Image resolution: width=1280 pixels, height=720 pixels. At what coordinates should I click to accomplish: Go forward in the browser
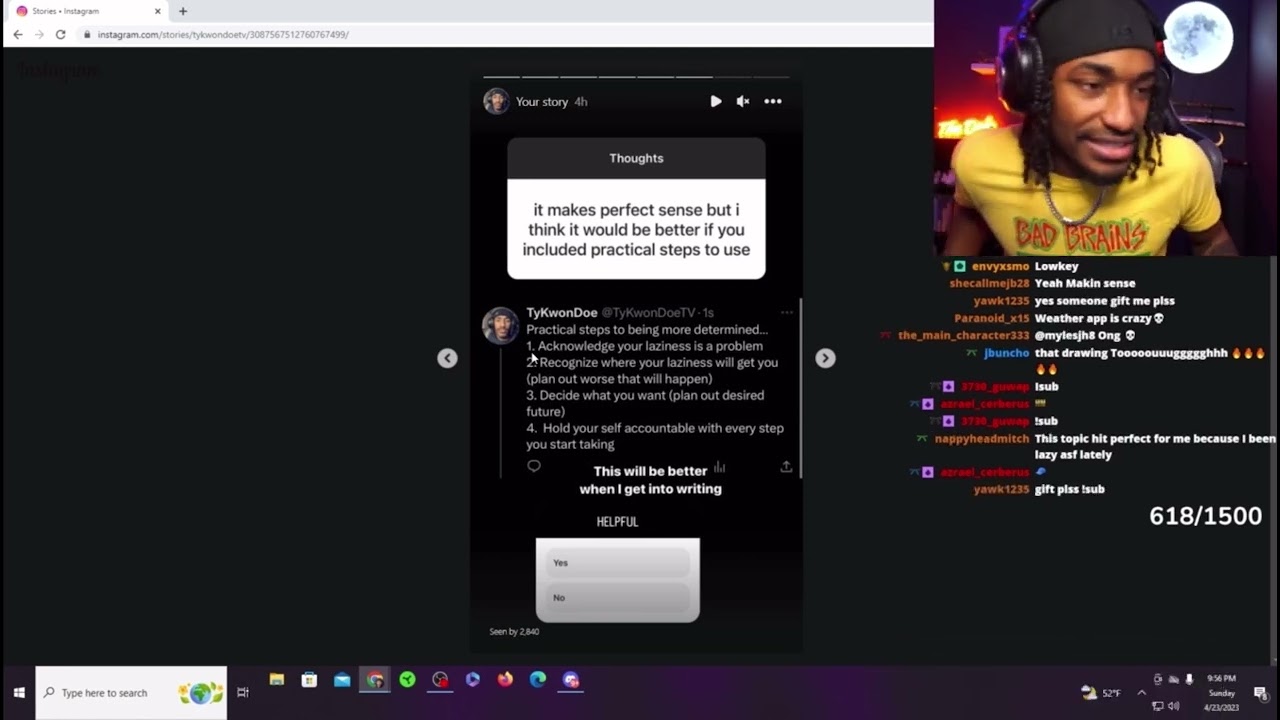coord(39,34)
